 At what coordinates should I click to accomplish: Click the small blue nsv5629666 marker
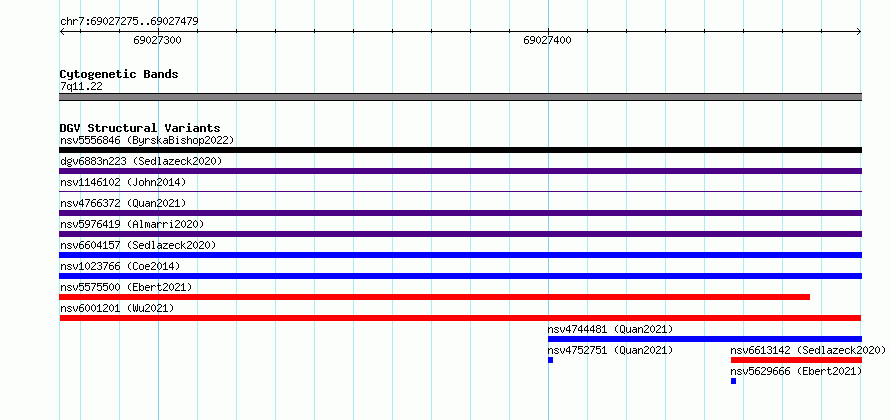point(733,381)
